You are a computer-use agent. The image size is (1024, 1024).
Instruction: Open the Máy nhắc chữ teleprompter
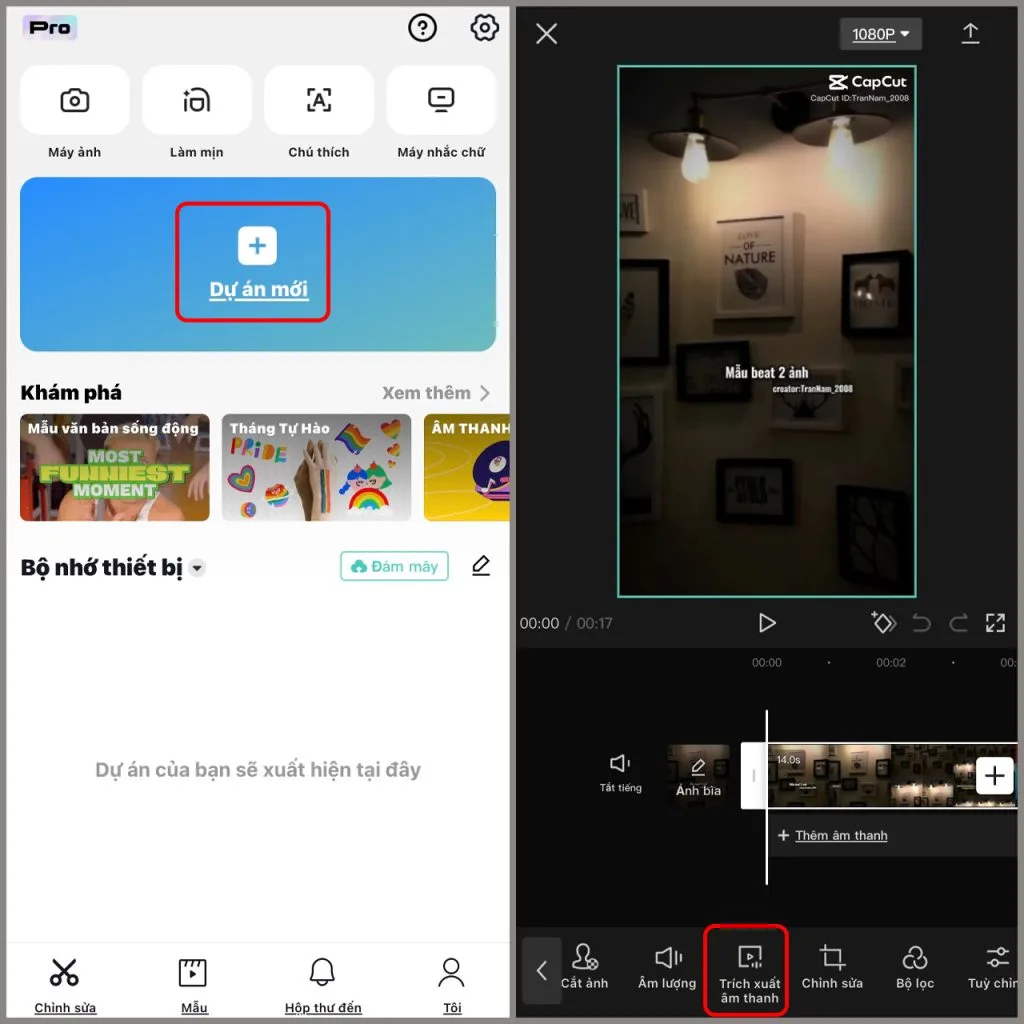pyautogui.click(x=441, y=114)
